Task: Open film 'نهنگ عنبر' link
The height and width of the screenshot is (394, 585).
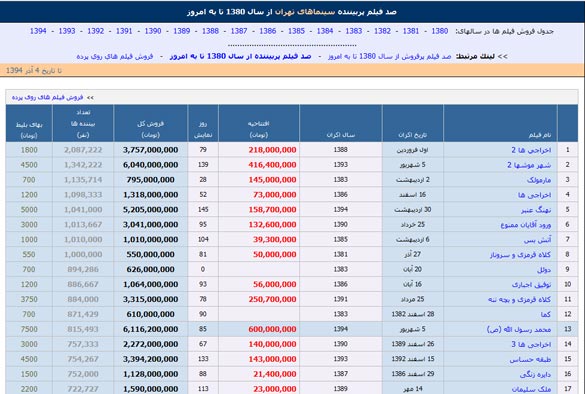Action: click(536, 210)
